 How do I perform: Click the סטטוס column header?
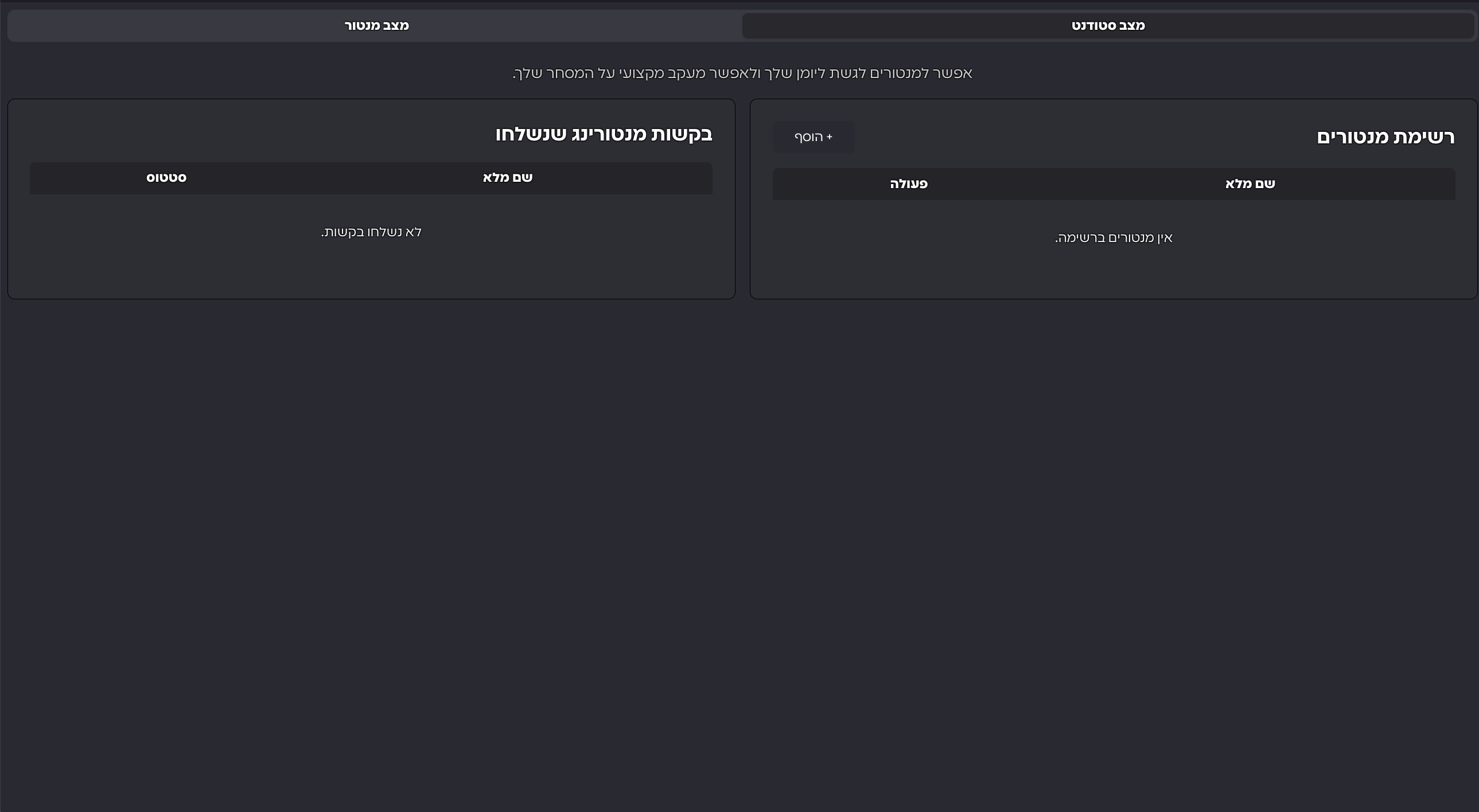click(166, 177)
